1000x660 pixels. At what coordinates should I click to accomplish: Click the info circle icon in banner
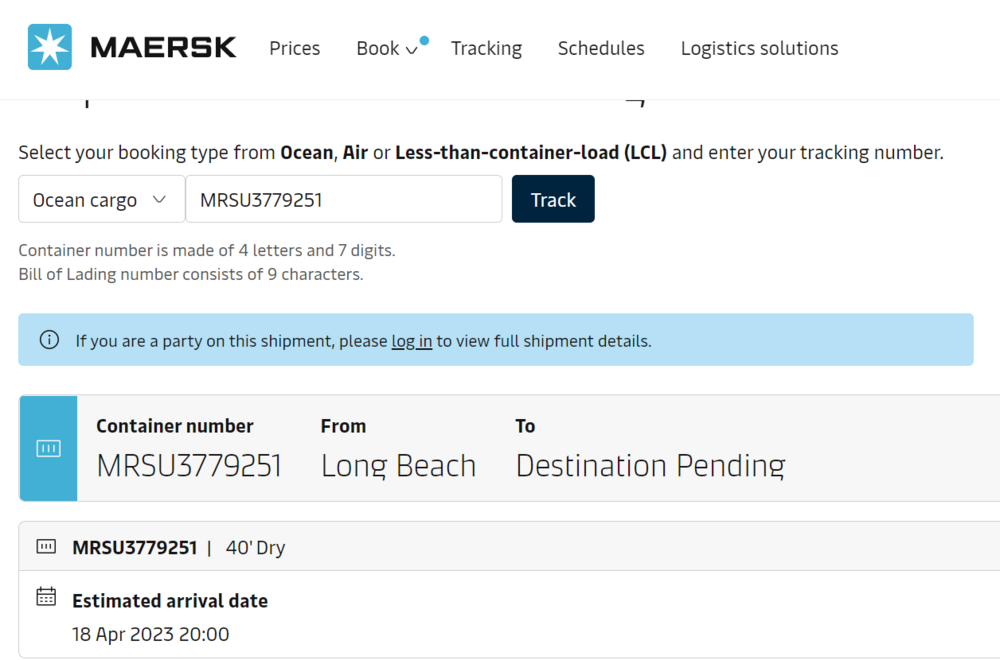(x=49, y=340)
